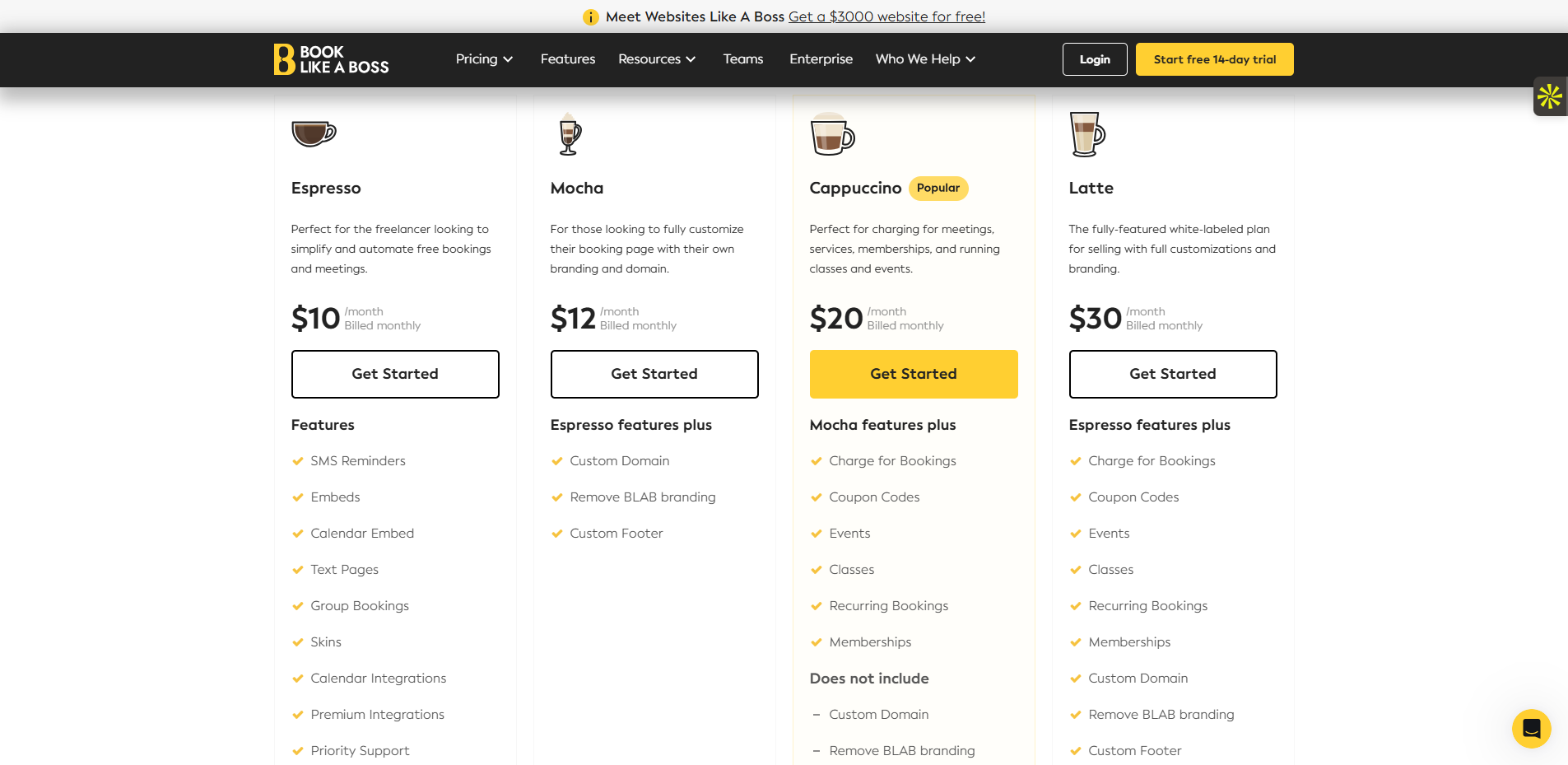1568x765 pixels.
Task: Follow the $3000 website for free link
Action: tap(886, 16)
